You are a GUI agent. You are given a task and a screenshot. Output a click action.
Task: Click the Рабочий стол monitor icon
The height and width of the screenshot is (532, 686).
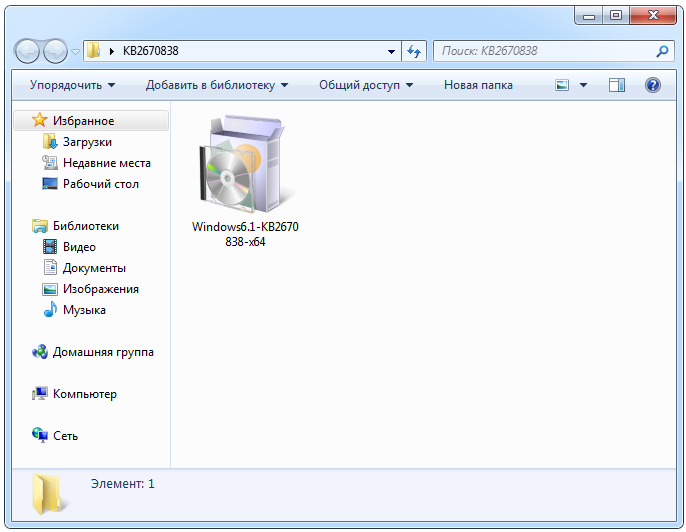50,183
